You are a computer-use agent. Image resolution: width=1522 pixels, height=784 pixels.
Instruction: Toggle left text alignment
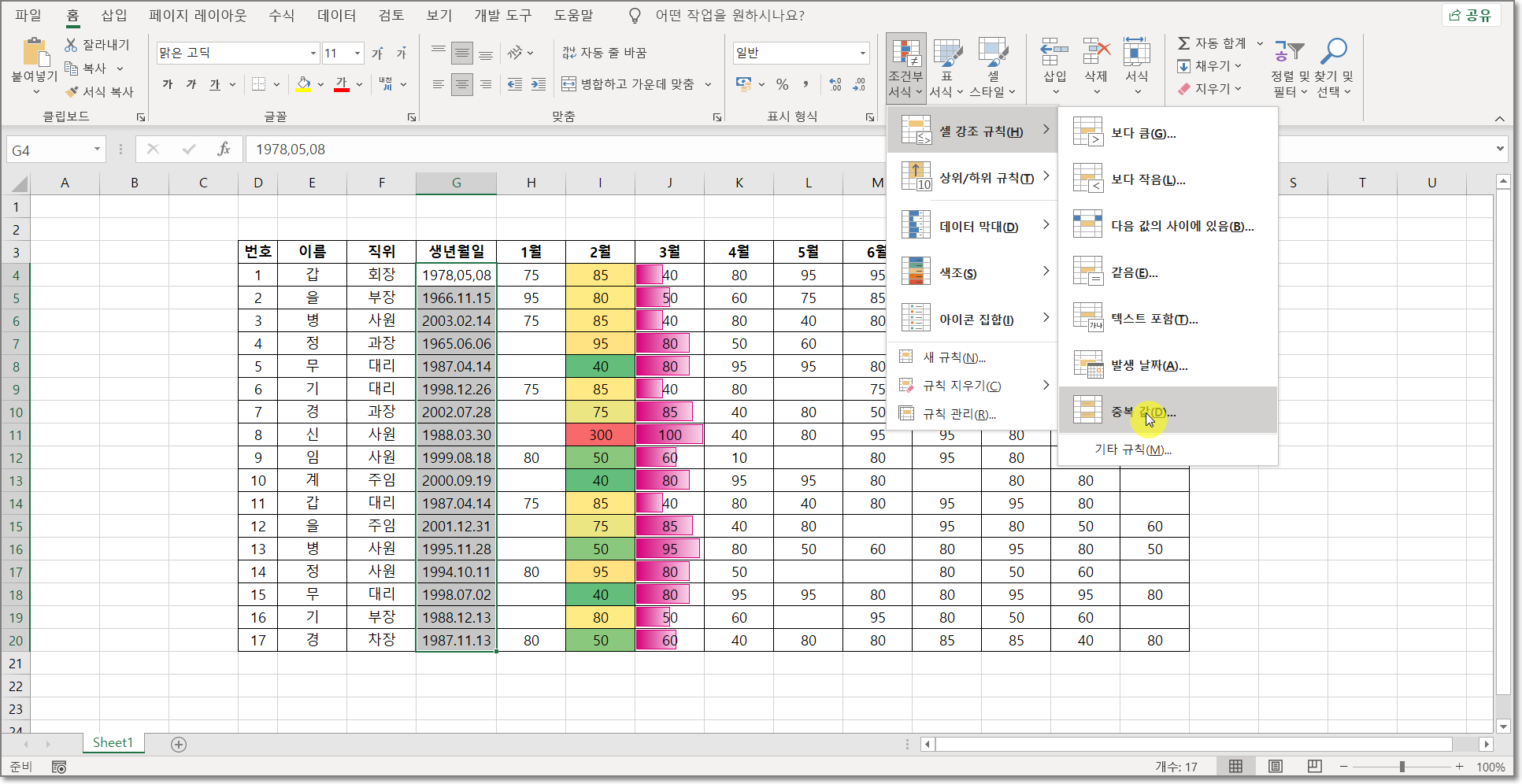pos(439,84)
